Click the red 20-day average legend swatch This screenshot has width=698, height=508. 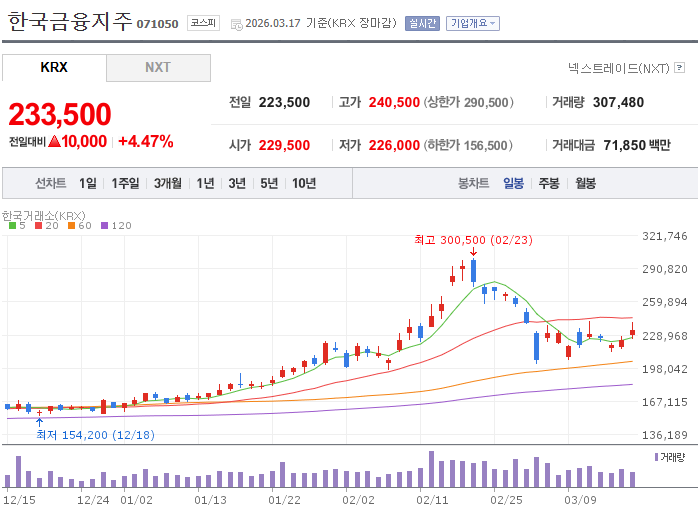[x=38, y=226]
